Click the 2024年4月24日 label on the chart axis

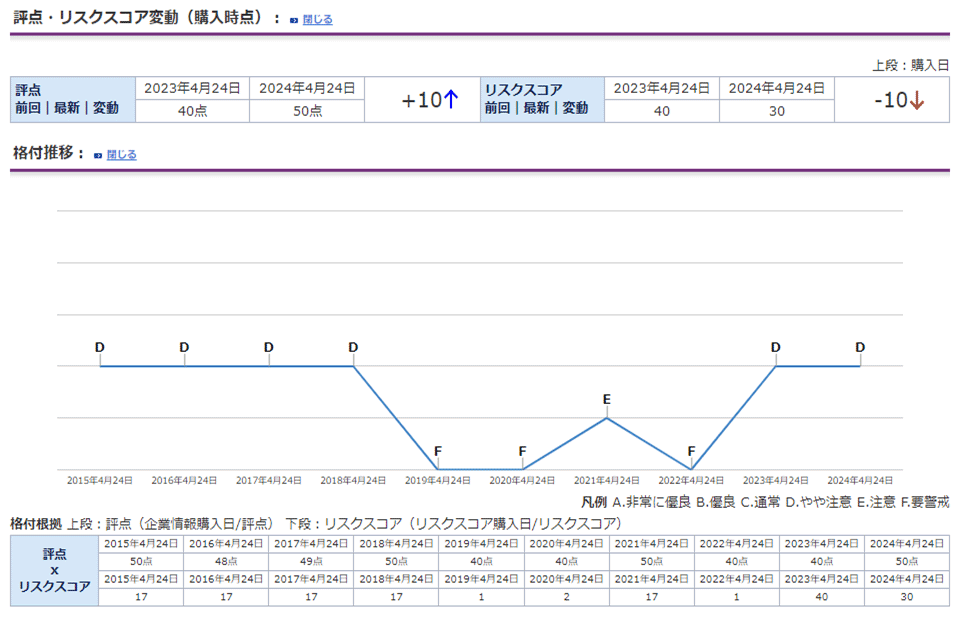coord(860,480)
